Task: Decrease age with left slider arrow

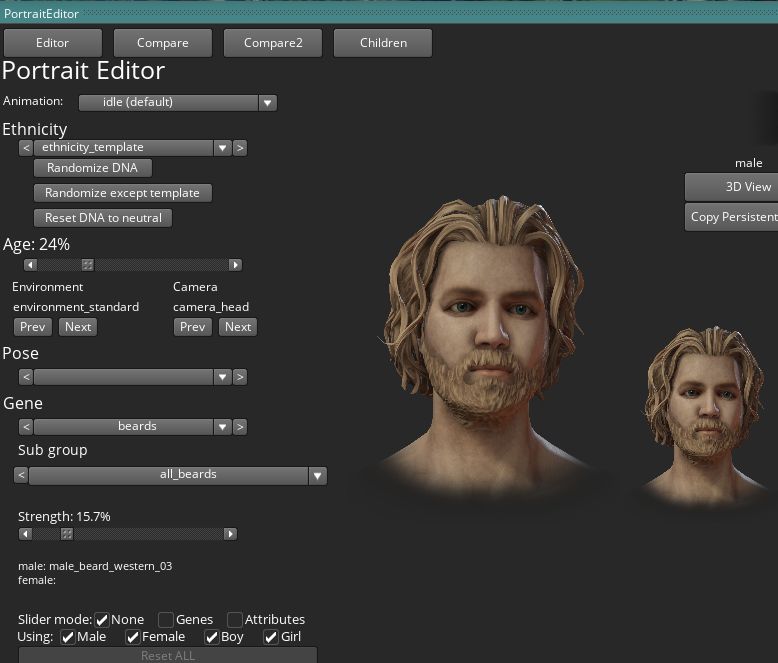Action: pyautogui.click(x=31, y=265)
